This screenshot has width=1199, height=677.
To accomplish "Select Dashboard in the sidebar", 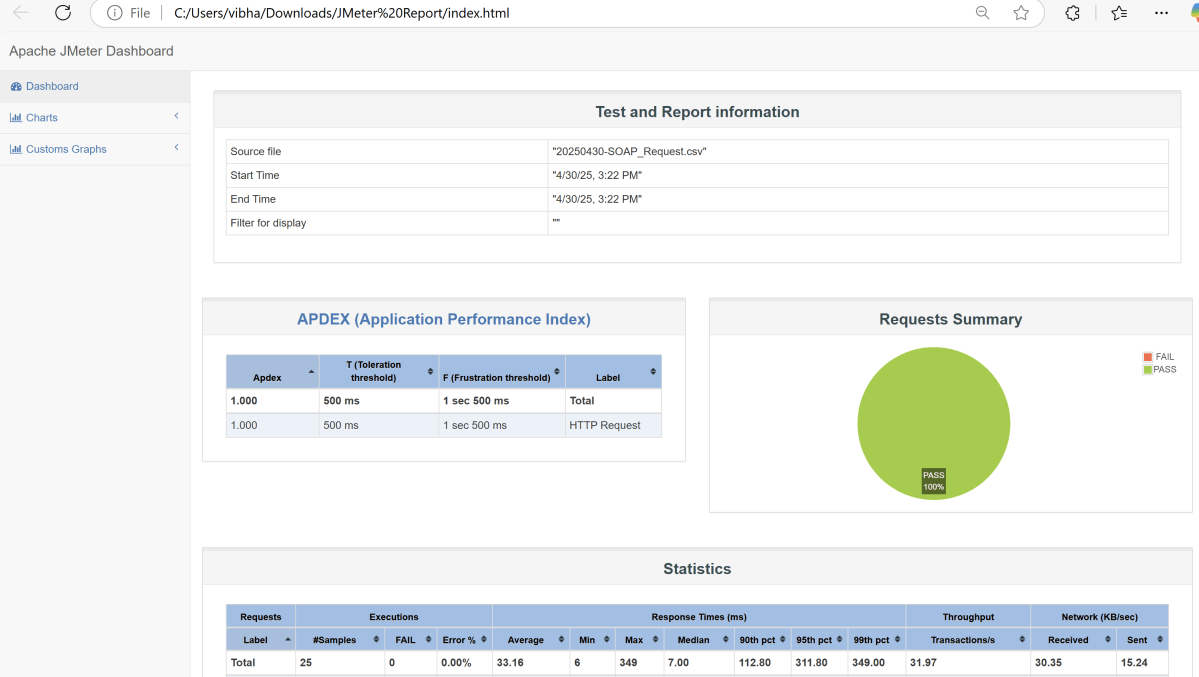I will 52,86.
